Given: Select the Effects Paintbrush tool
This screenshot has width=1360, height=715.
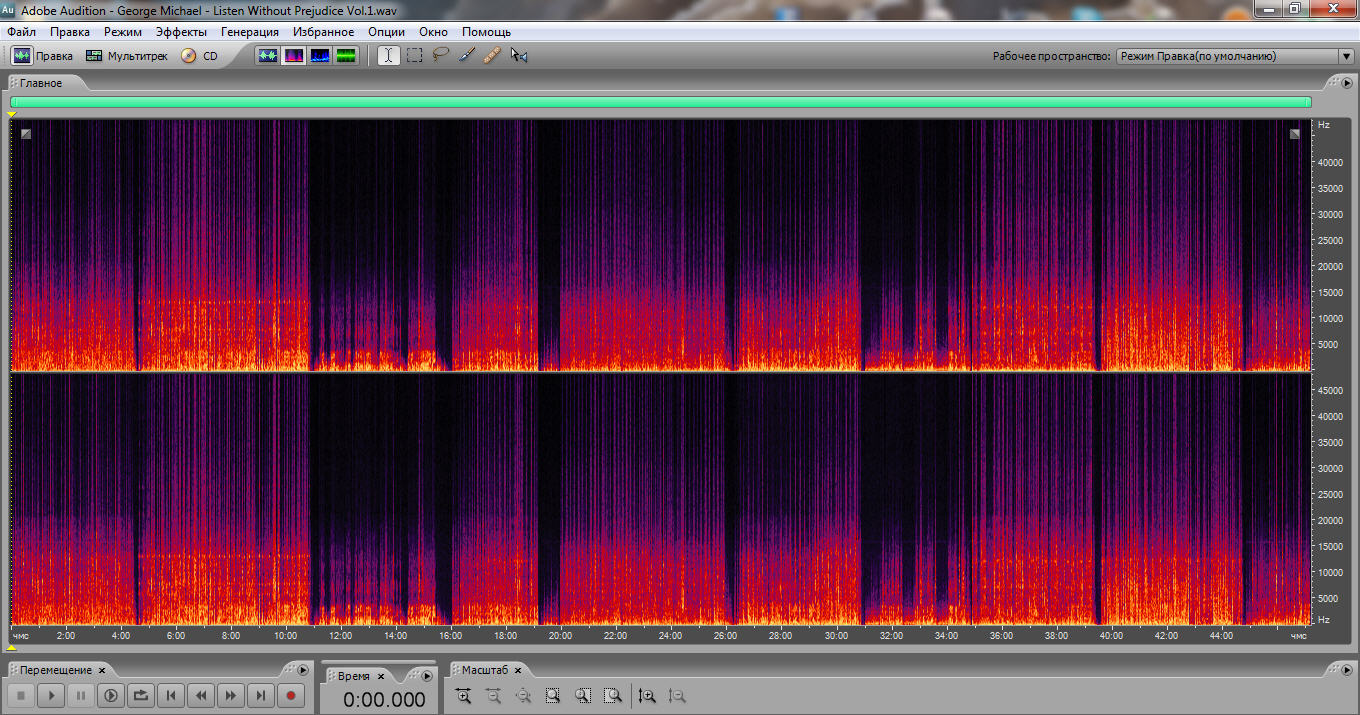Looking at the screenshot, I should point(466,56).
